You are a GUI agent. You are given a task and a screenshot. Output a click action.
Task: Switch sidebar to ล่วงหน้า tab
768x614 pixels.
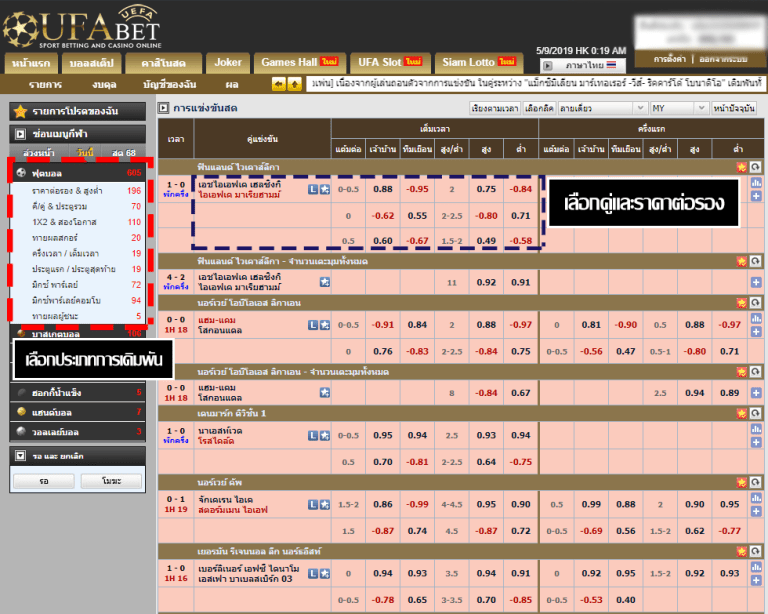click(39, 152)
